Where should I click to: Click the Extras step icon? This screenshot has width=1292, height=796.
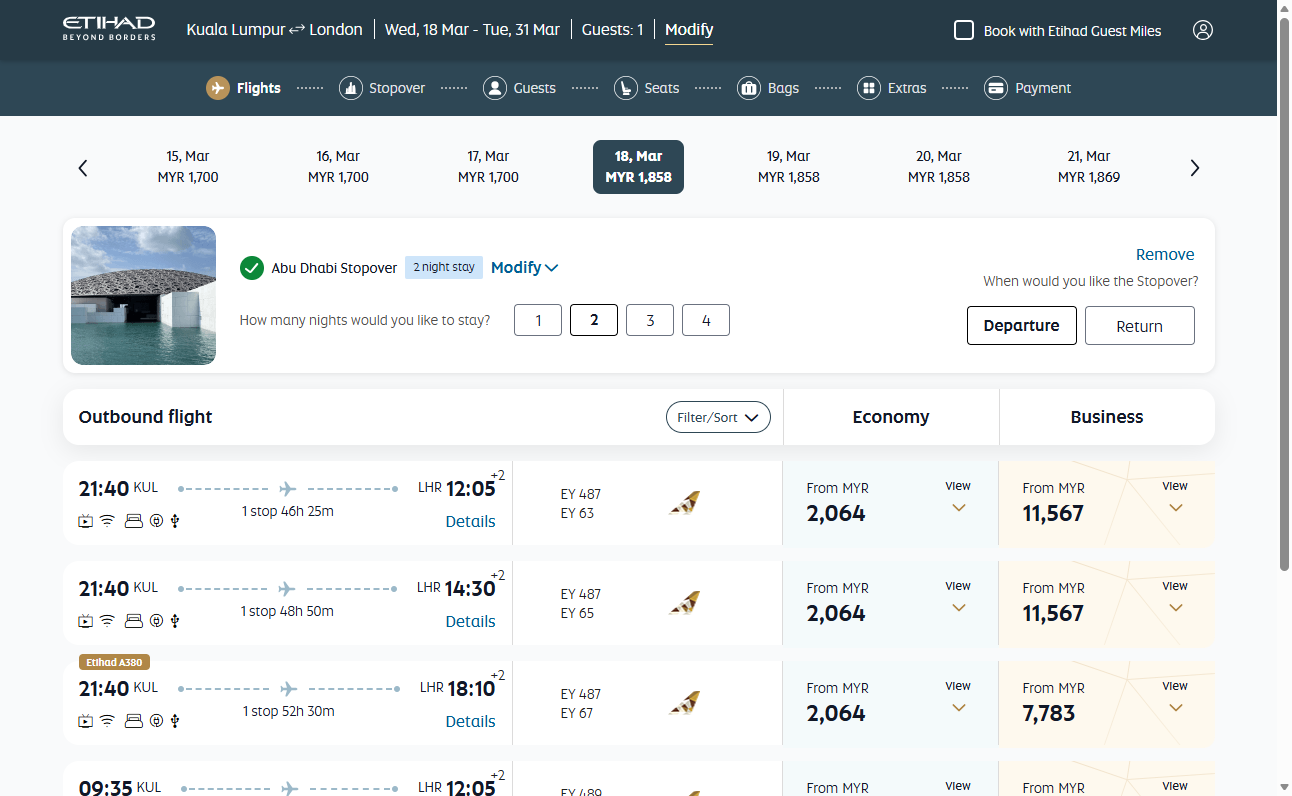click(x=868, y=88)
